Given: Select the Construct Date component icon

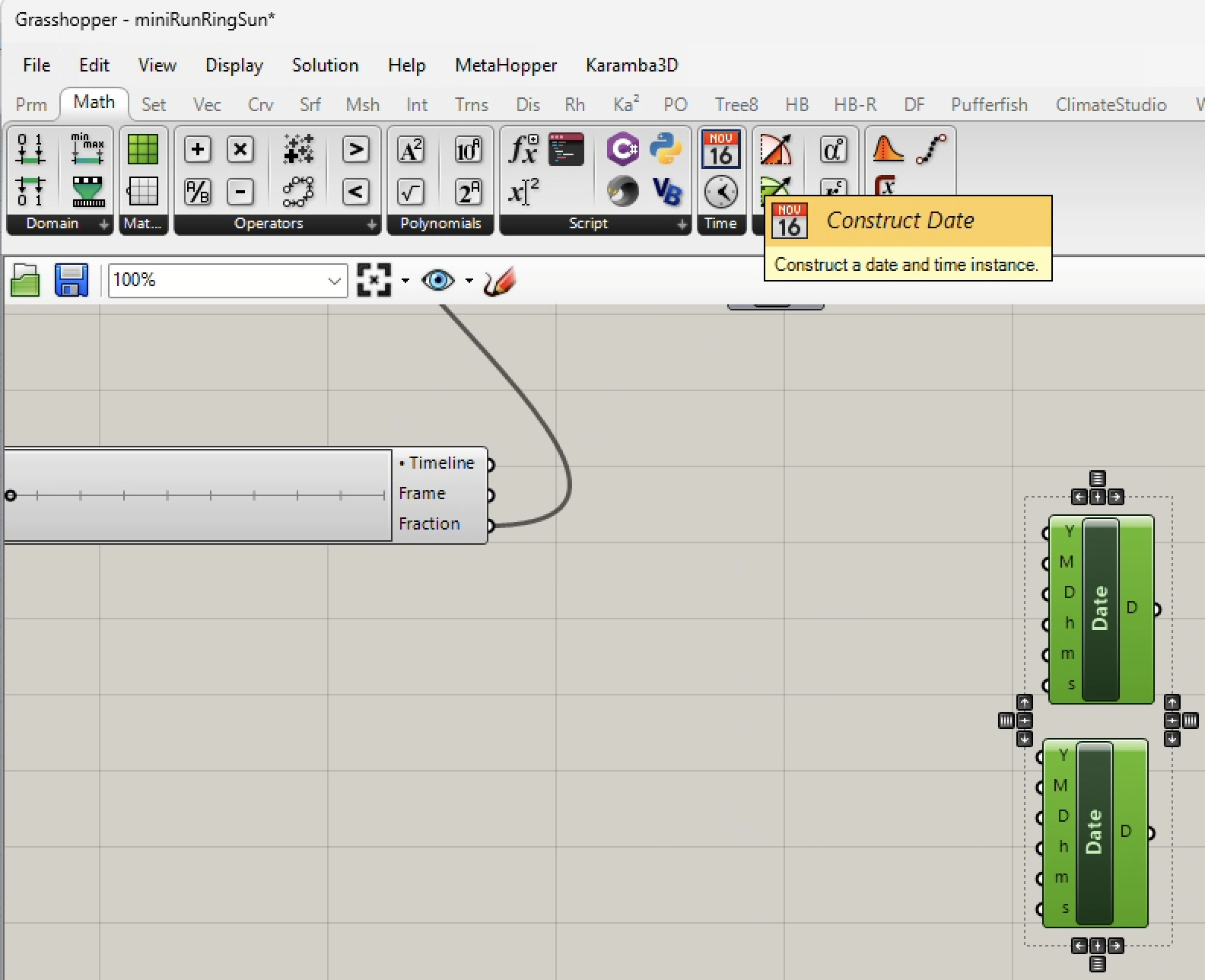Looking at the screenshot, I should 720,149.
